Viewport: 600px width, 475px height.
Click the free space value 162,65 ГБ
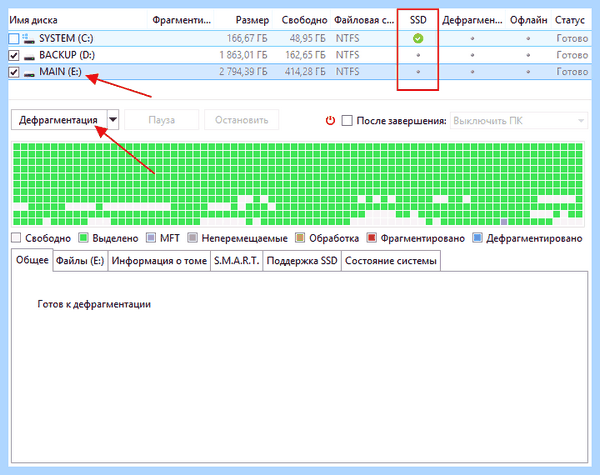[x=305, y=55]
